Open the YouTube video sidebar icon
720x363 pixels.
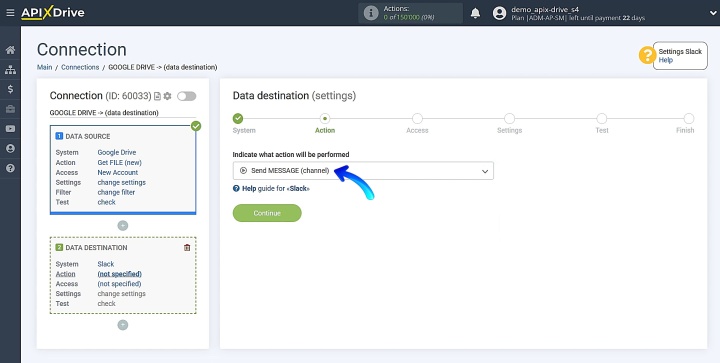(10, 129)
